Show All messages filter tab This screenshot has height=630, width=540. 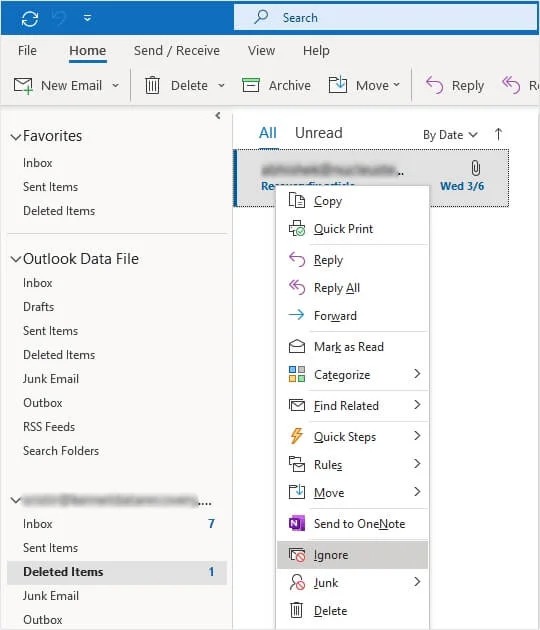pos(268,133)
